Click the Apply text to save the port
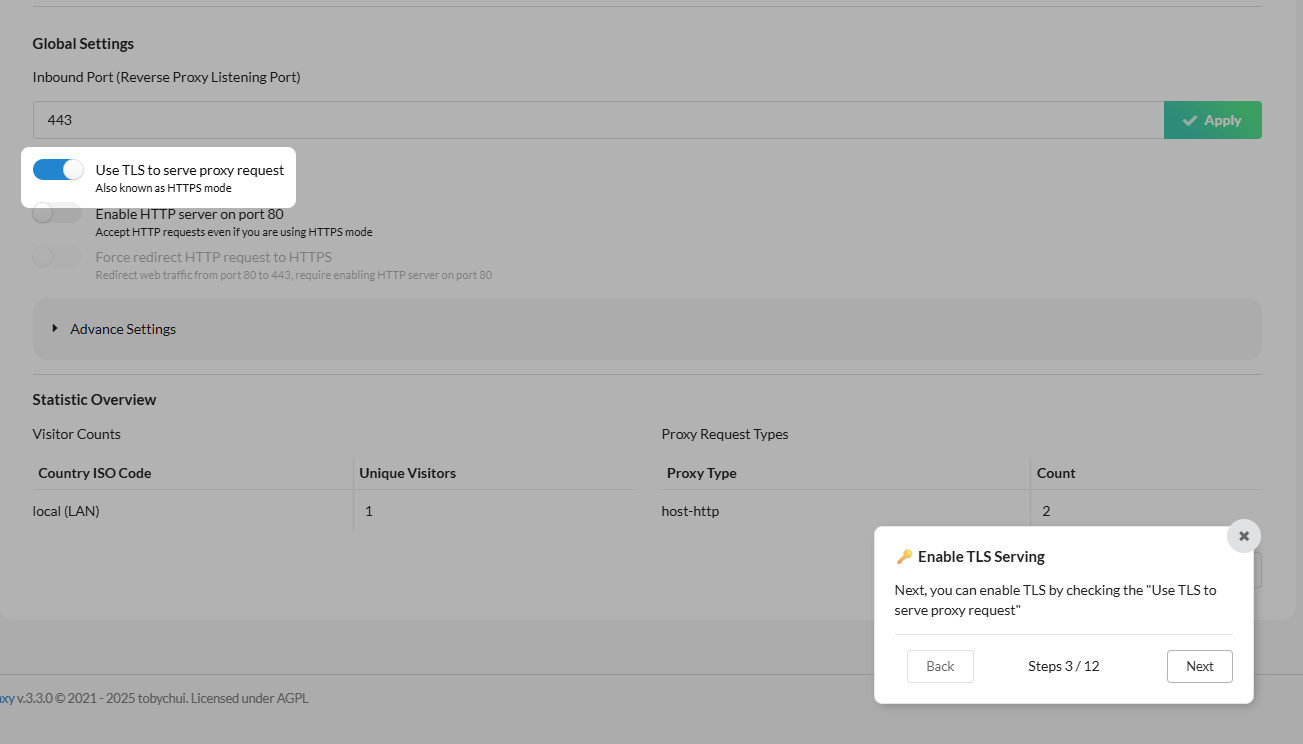The image size is (1303, 744). tap(1223, 120)
